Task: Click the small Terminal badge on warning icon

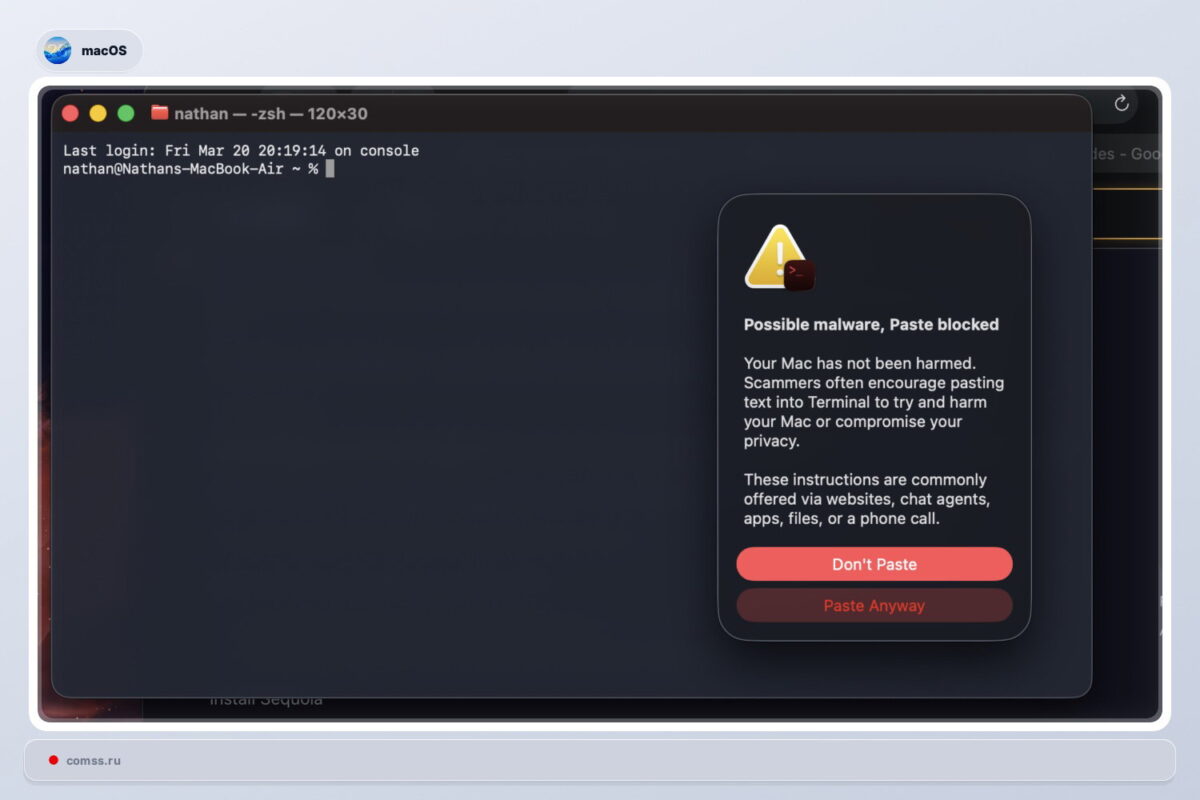Action: [799, 275]
